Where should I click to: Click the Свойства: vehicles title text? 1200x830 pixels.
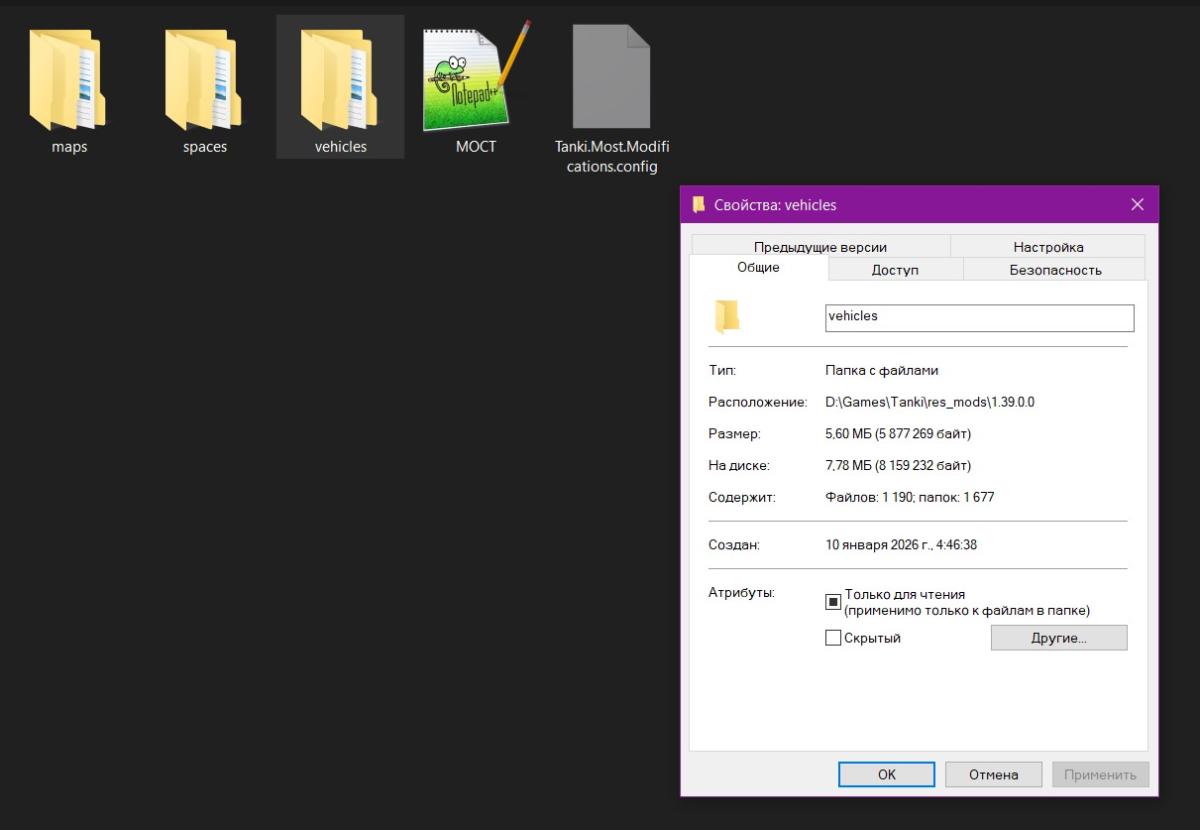[x=775, y=205]
